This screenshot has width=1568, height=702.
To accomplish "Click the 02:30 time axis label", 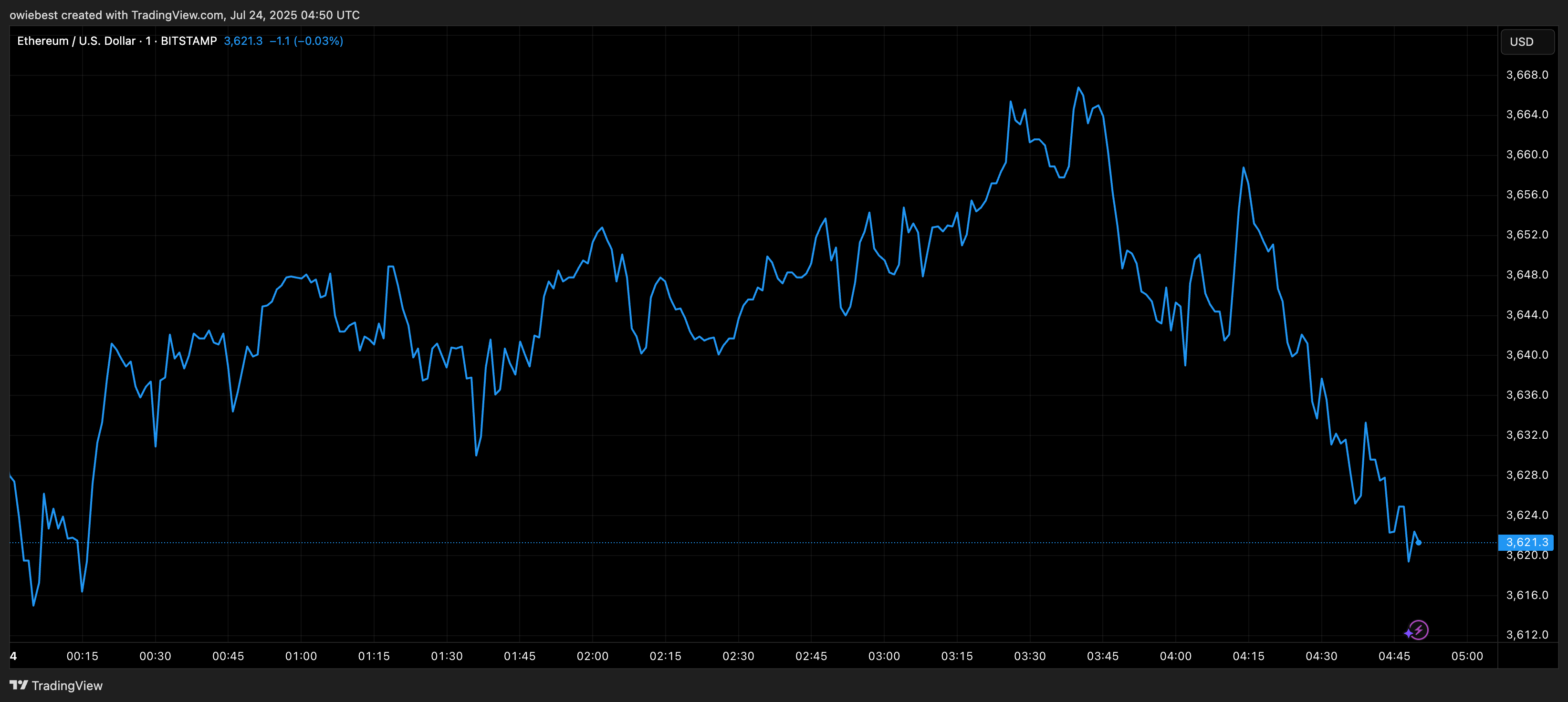I will [738, 656].
